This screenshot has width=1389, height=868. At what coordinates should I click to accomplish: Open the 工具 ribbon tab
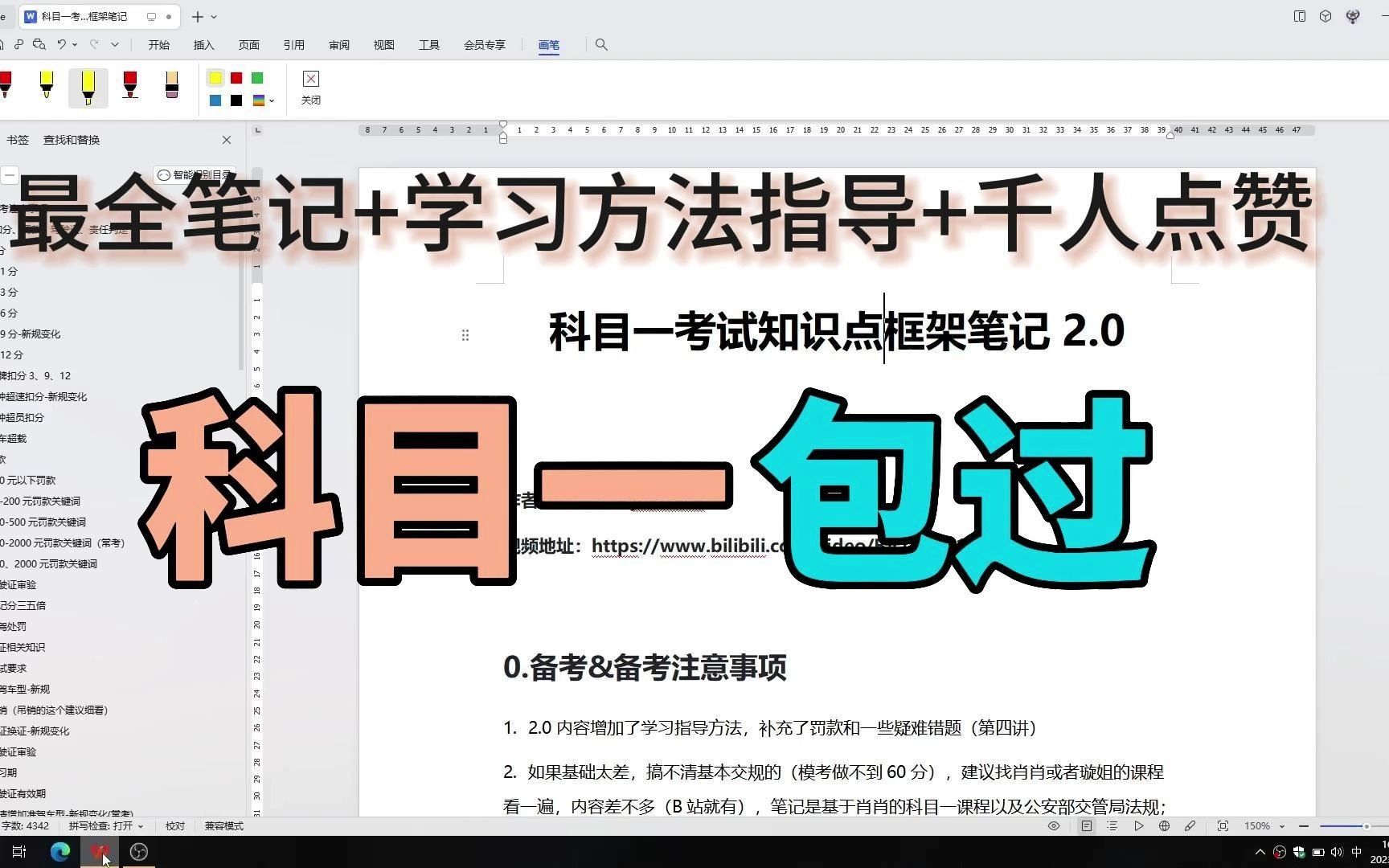click(x=429, y=45)
